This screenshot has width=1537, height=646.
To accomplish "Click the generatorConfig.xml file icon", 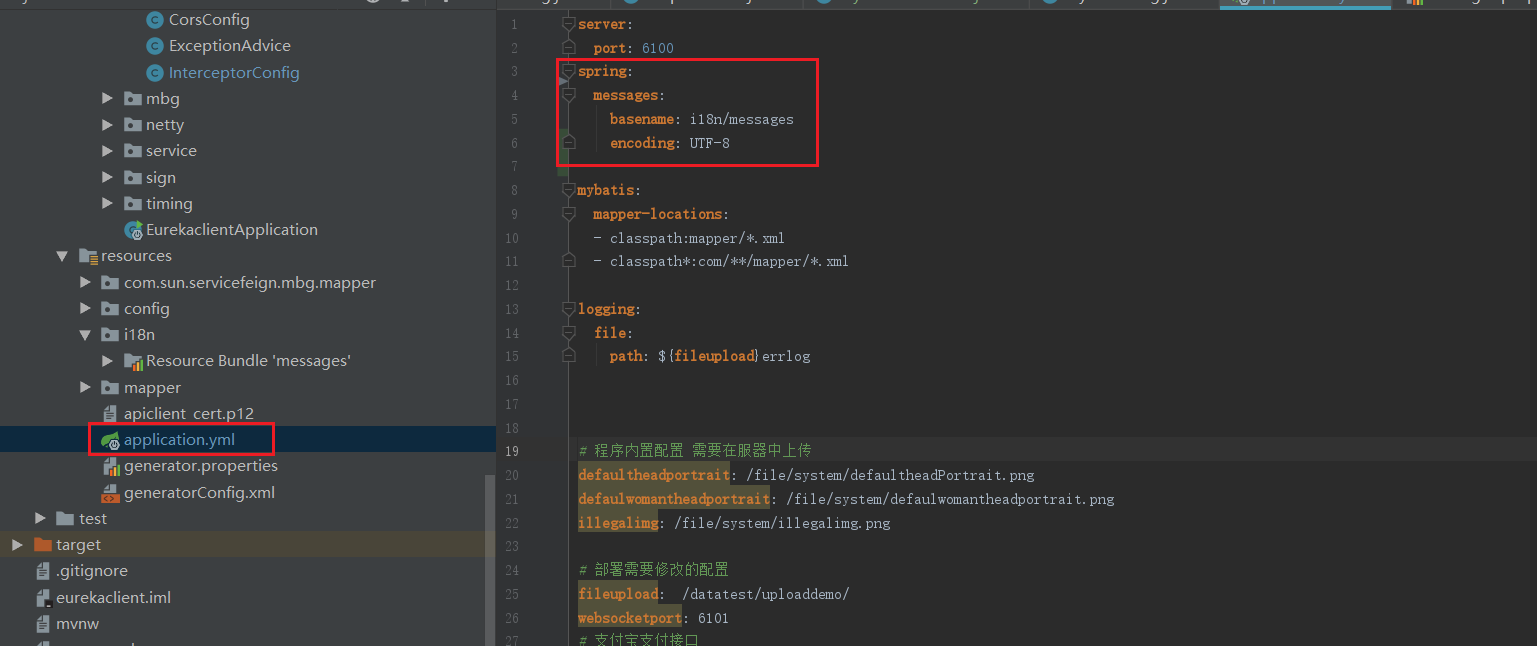I will click(x=110, y=493).
